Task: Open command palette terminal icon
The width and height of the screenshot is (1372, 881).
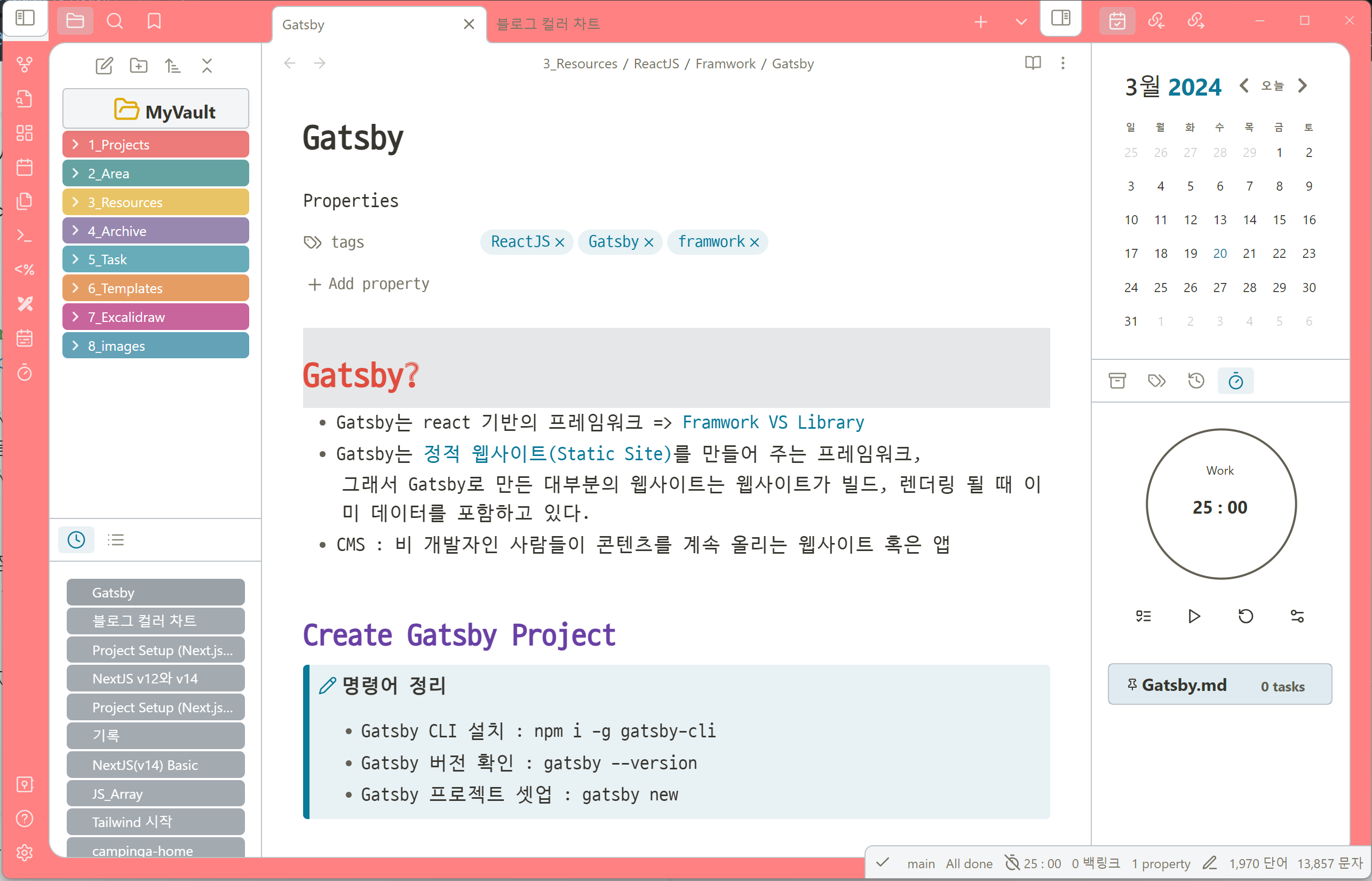Action: pyautogui.click(x=25, y=235)
